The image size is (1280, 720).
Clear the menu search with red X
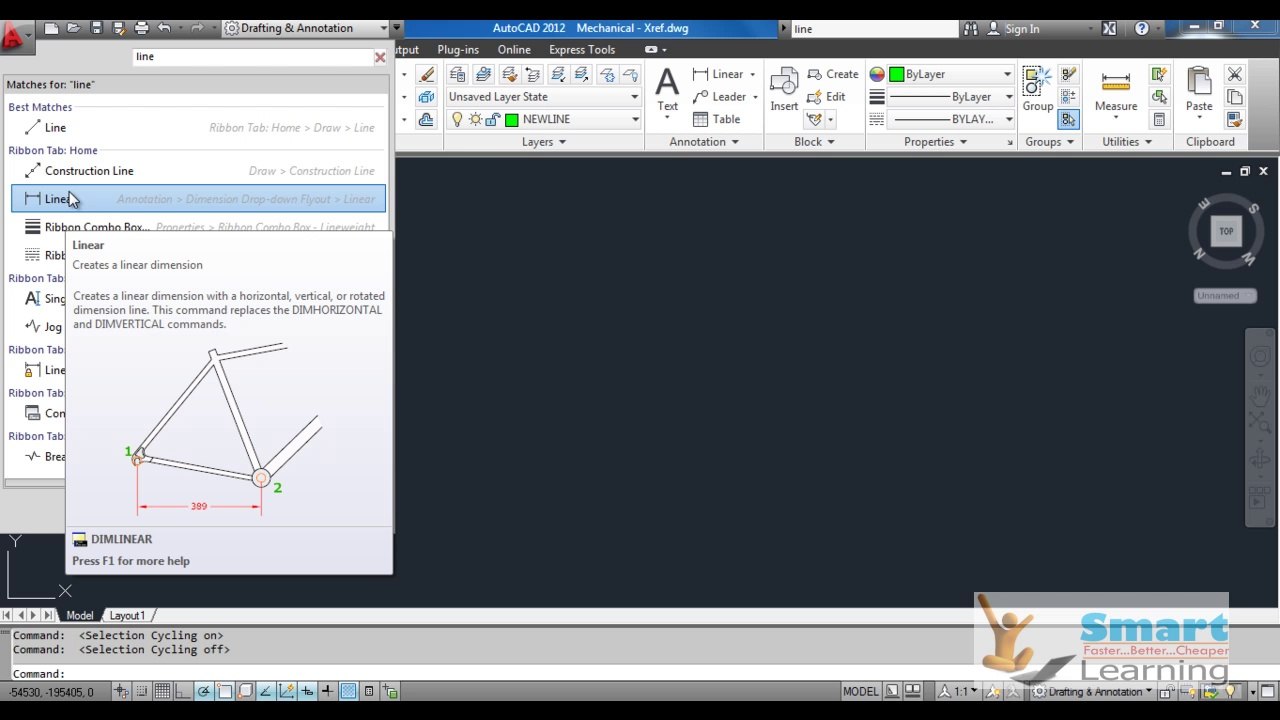pos(380,57)
